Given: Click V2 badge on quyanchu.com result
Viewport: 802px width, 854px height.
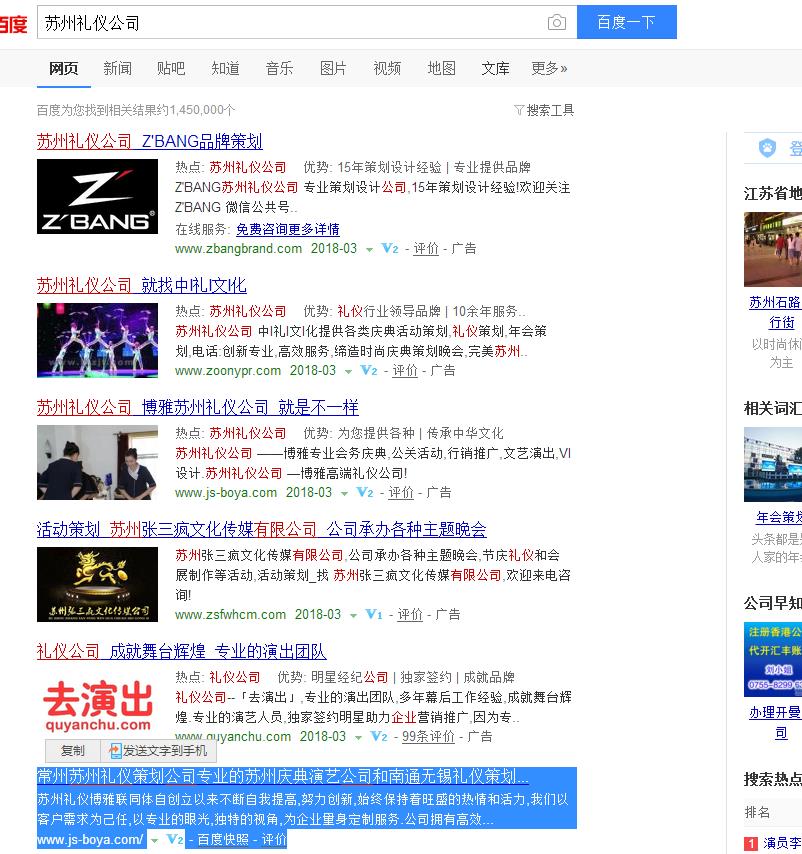Looking at the screenshot, I should 379,736.
